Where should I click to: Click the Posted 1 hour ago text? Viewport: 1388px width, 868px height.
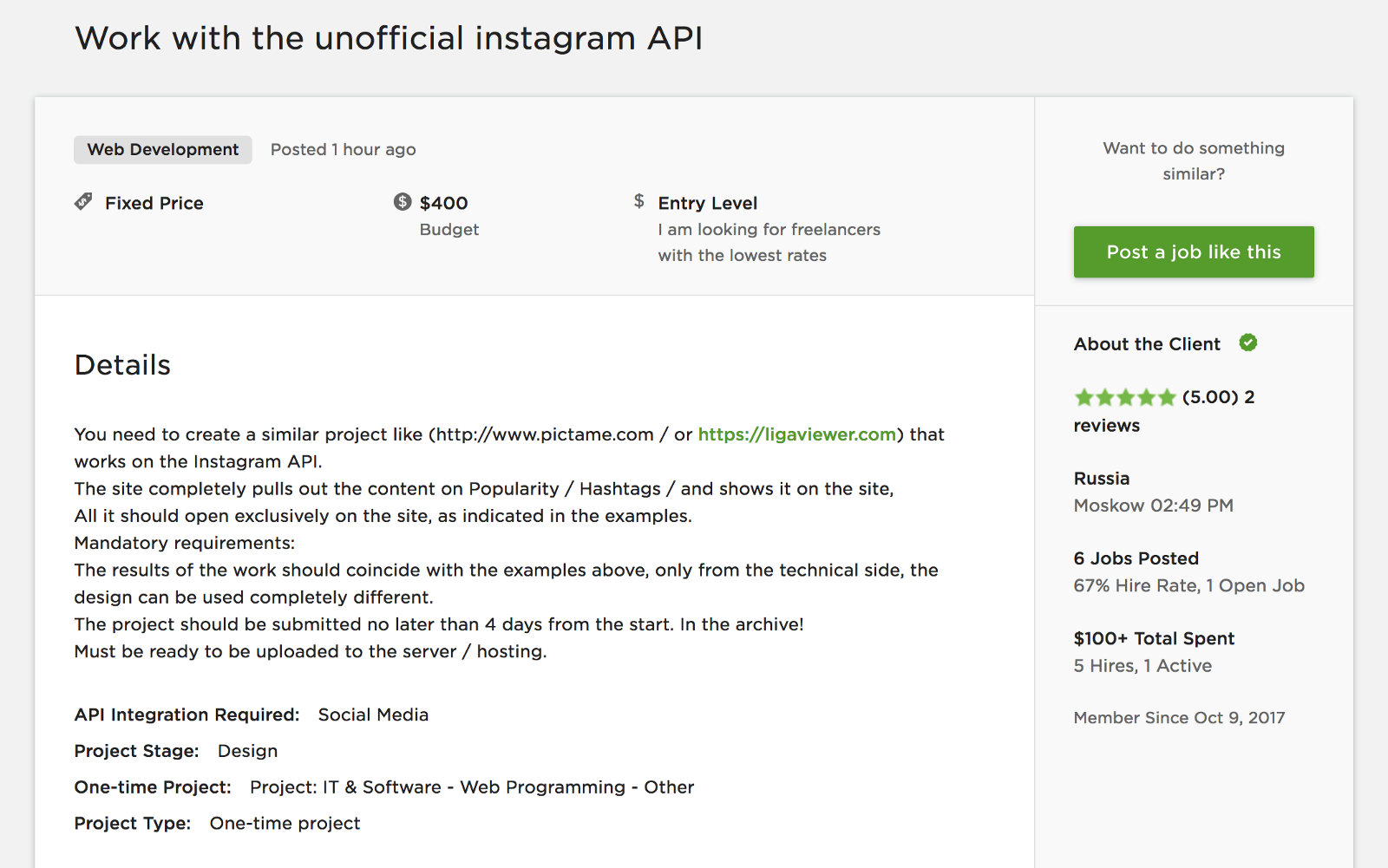[x=344, y=149]
